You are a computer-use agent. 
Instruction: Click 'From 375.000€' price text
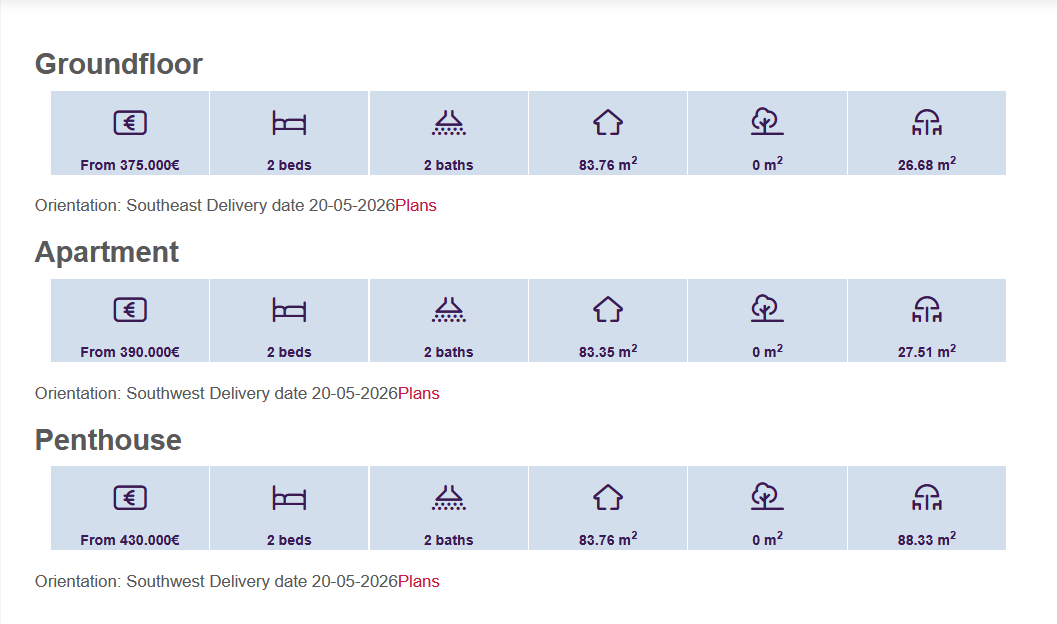click(x=130, y=165)
